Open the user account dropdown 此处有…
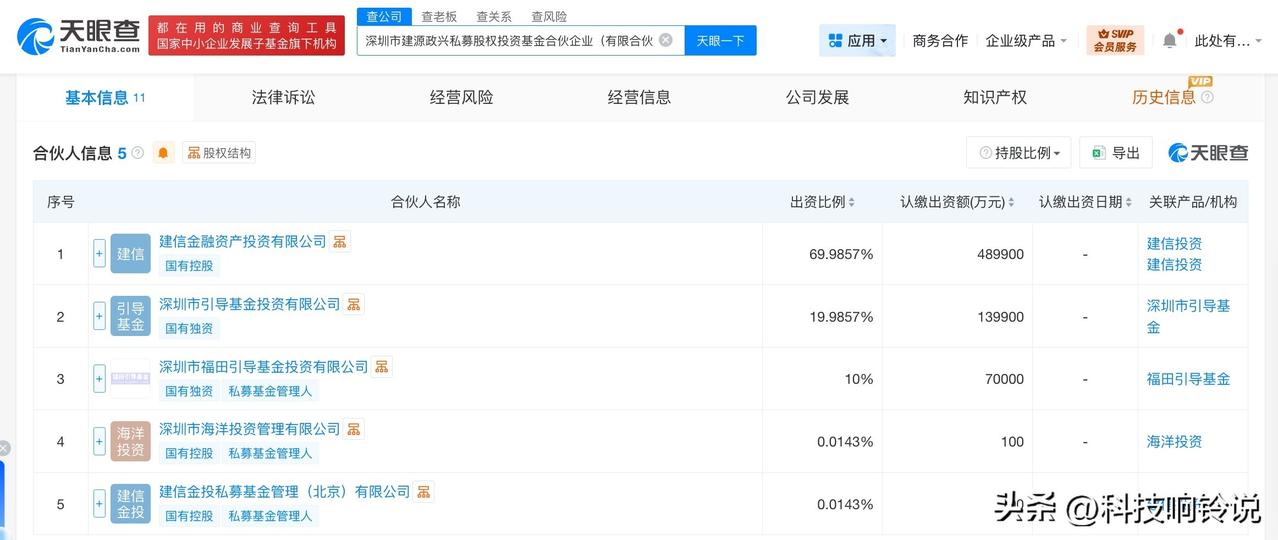The height and width of the screenshot is (540, 1278). pos(1228,41)
